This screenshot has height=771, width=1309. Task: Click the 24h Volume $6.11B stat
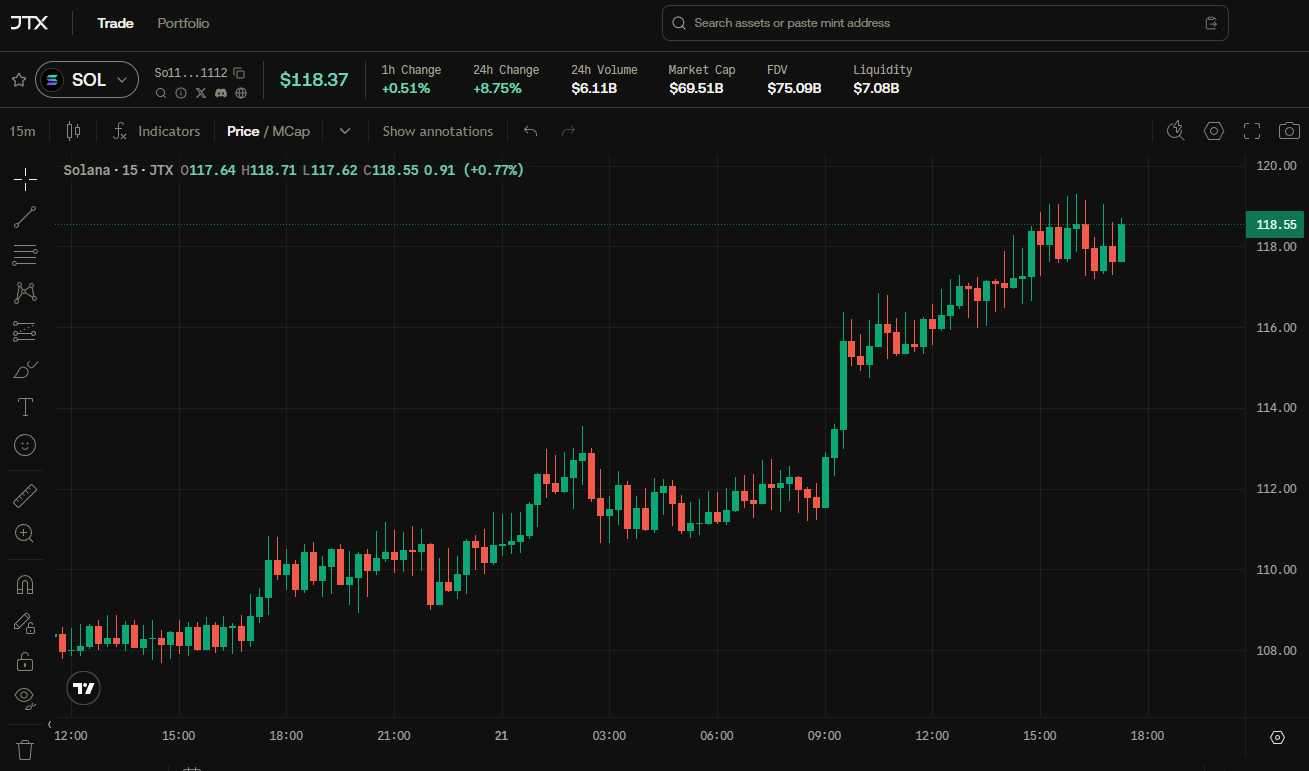604,79
